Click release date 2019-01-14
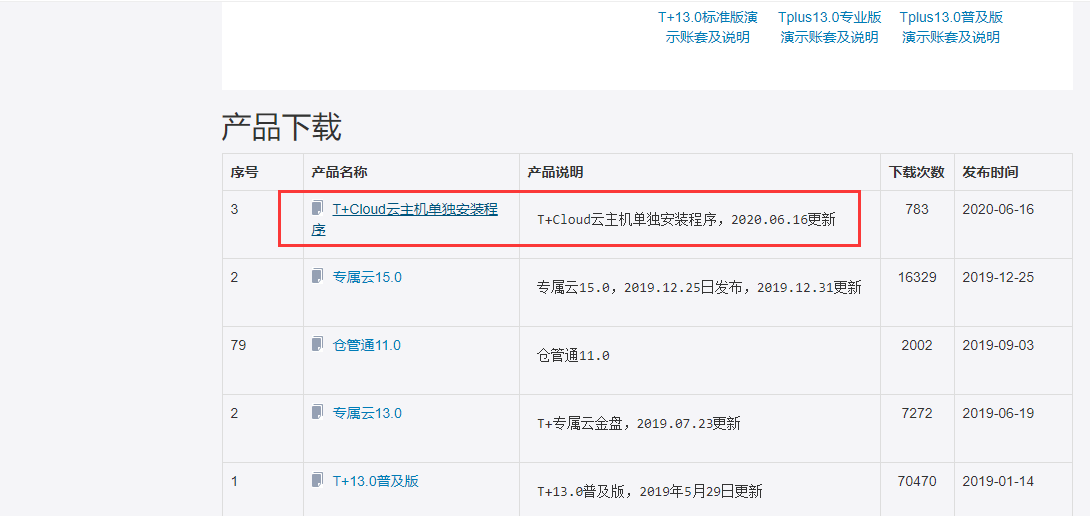This screenshot has width=1090, height=516. (998, 481)
